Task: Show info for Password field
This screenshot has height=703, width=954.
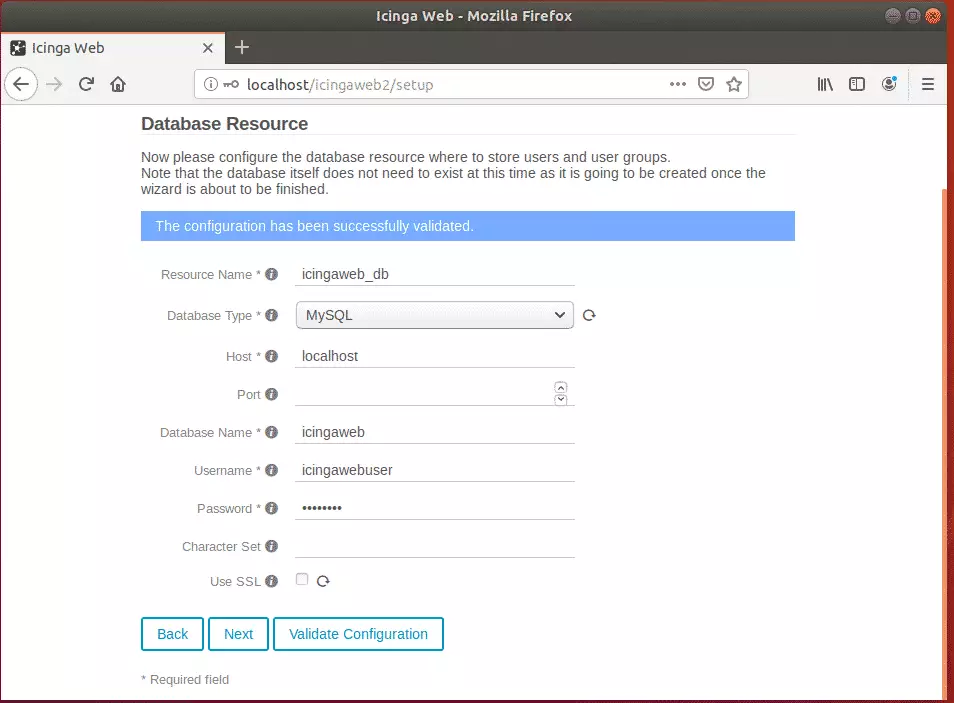Action: click(x=271, y=508)
